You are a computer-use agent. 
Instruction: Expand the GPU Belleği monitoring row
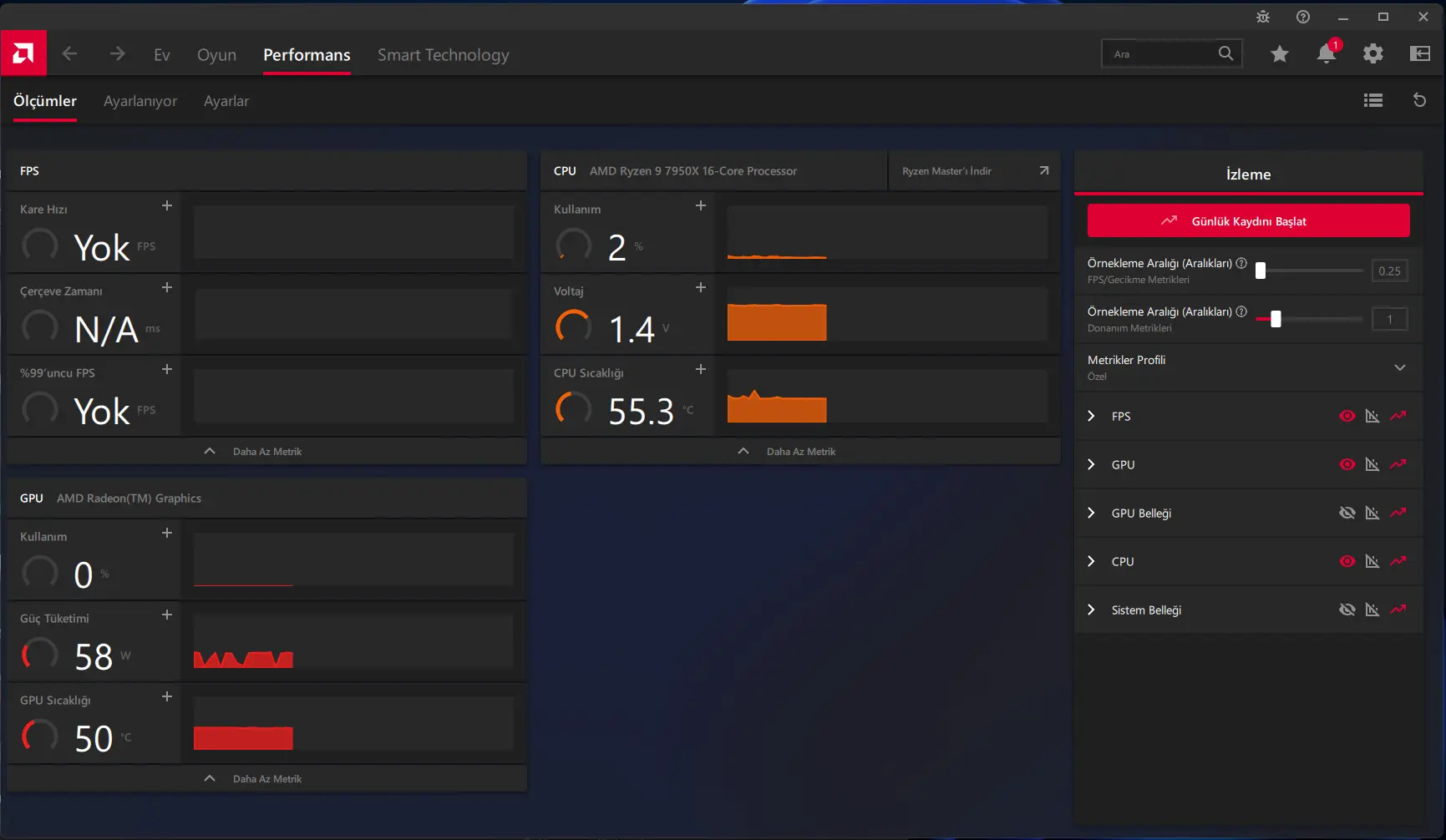pos(1091,513)
